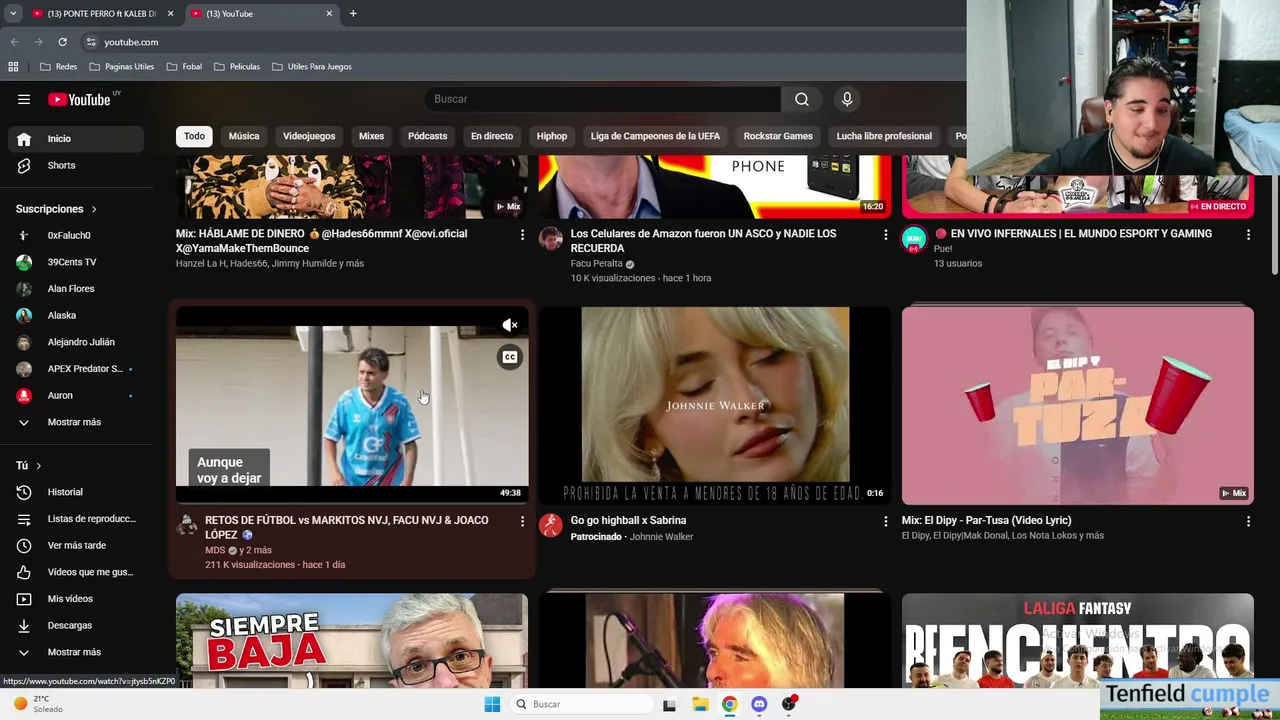Image resolution: width=1280 pixels, height=720 pixels.
Task: Open Peliculas bookmarks folder
Action: (237, 67)
